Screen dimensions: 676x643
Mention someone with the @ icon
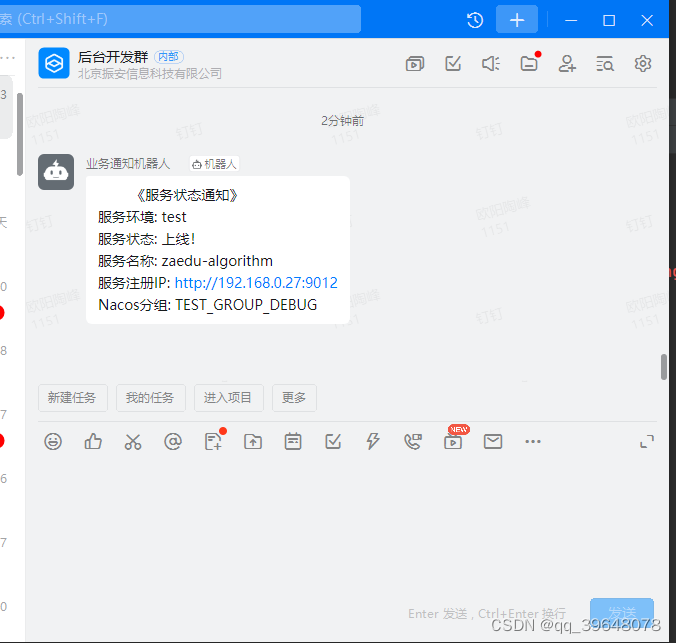coord(173,442)
